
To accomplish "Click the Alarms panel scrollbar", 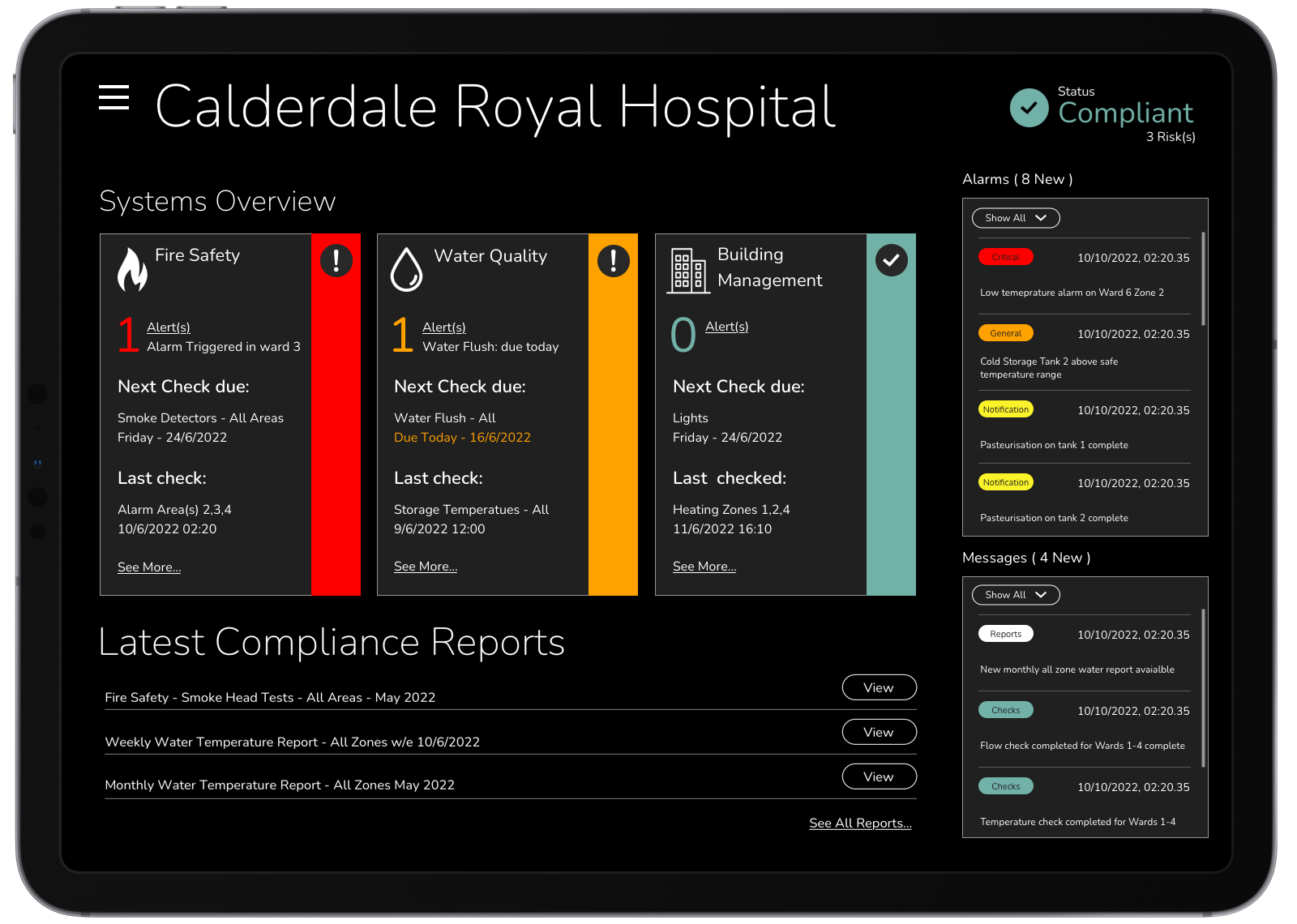I will pos(1203,279).
